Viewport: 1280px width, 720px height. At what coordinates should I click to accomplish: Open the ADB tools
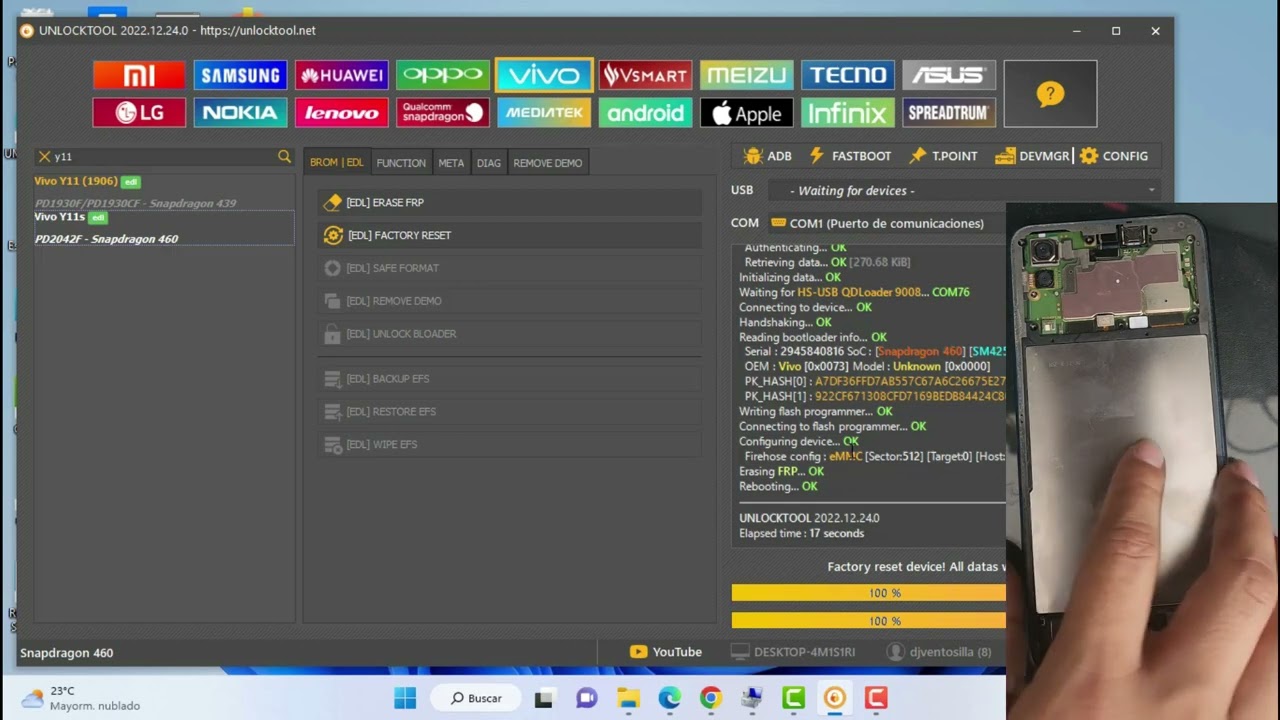click(768, 156)
